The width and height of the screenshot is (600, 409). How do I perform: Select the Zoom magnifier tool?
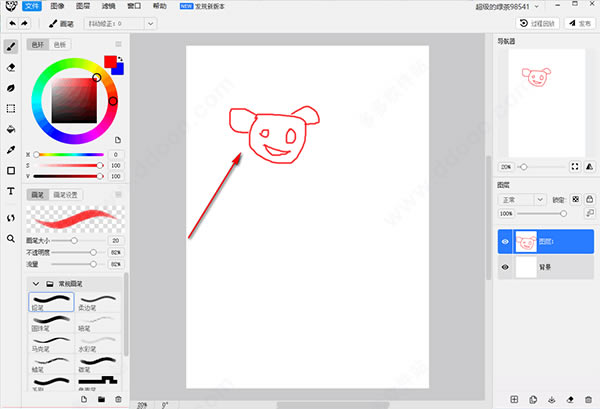tap(11, 239)
